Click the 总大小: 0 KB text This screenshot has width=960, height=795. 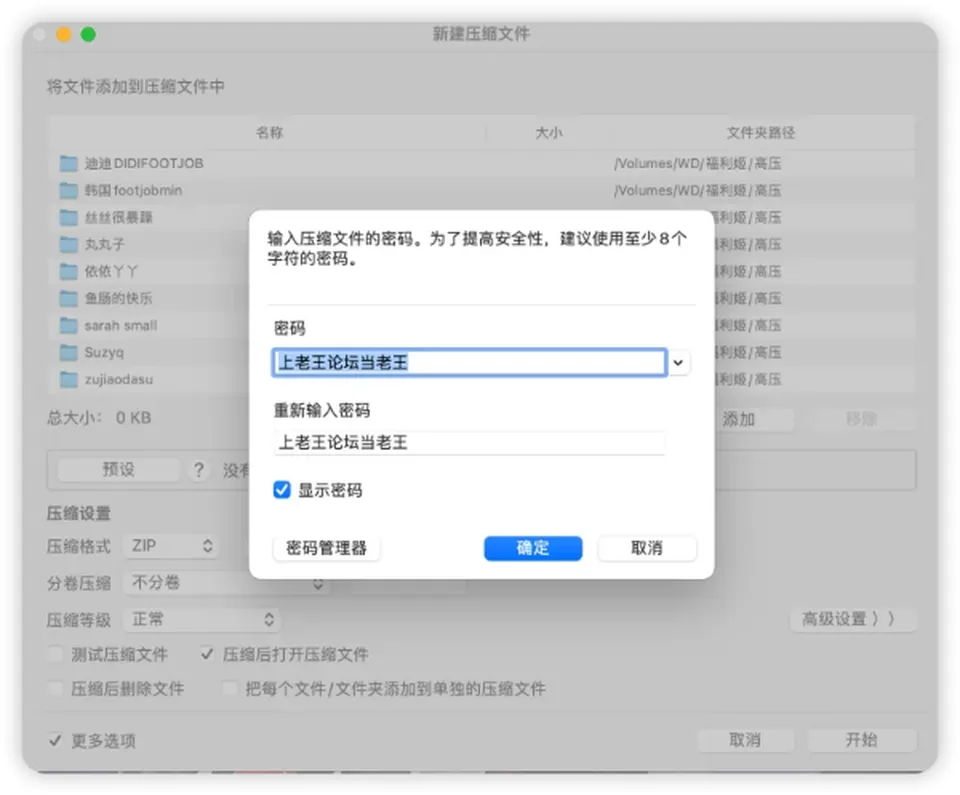[x=99, y=418]
